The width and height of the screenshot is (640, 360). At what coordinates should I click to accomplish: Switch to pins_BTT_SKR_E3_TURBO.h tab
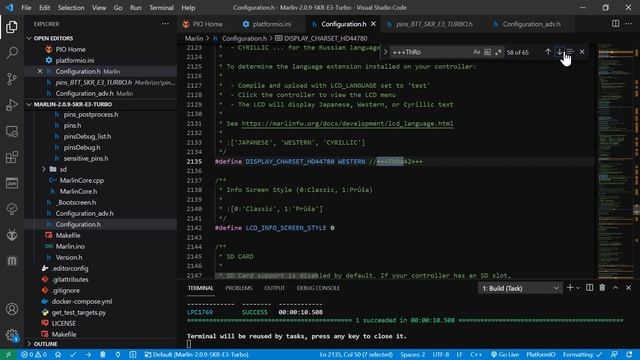[434, 24]
